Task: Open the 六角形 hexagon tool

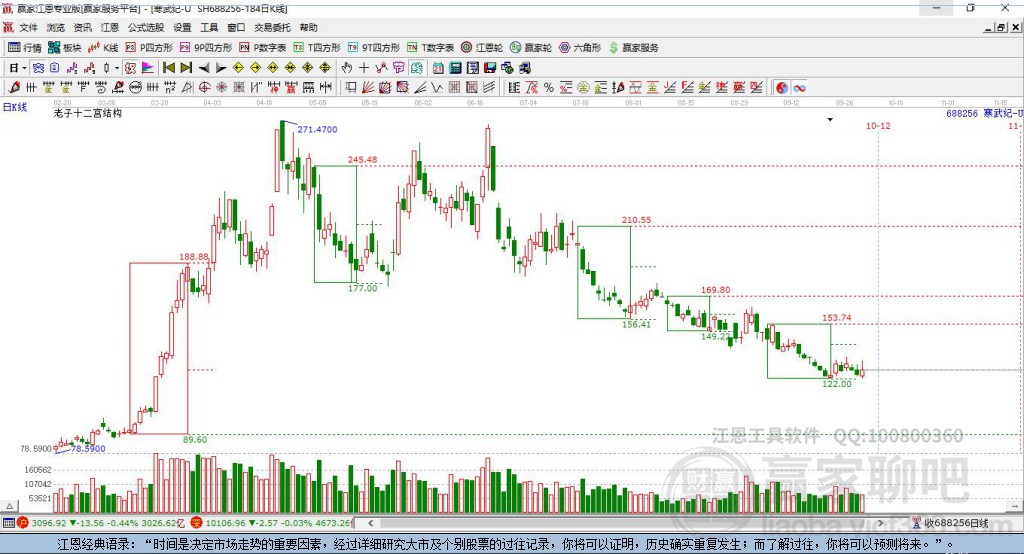Action: (580, 48)
